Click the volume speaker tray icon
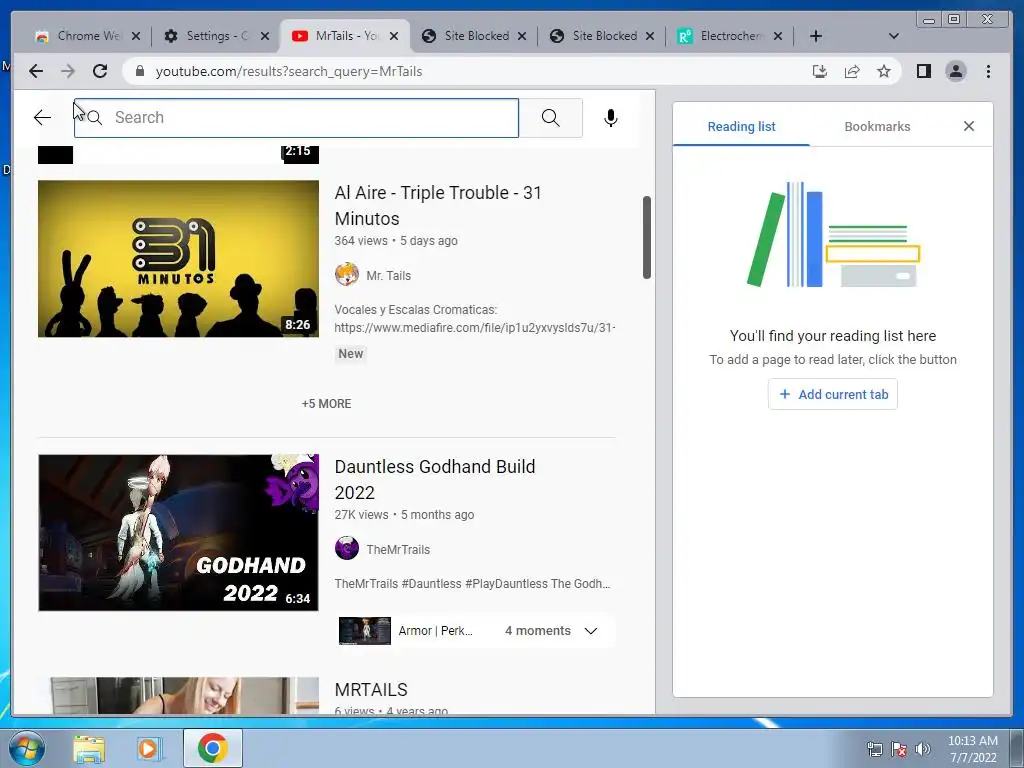The image size is (1024, 768). pos(922,749)
